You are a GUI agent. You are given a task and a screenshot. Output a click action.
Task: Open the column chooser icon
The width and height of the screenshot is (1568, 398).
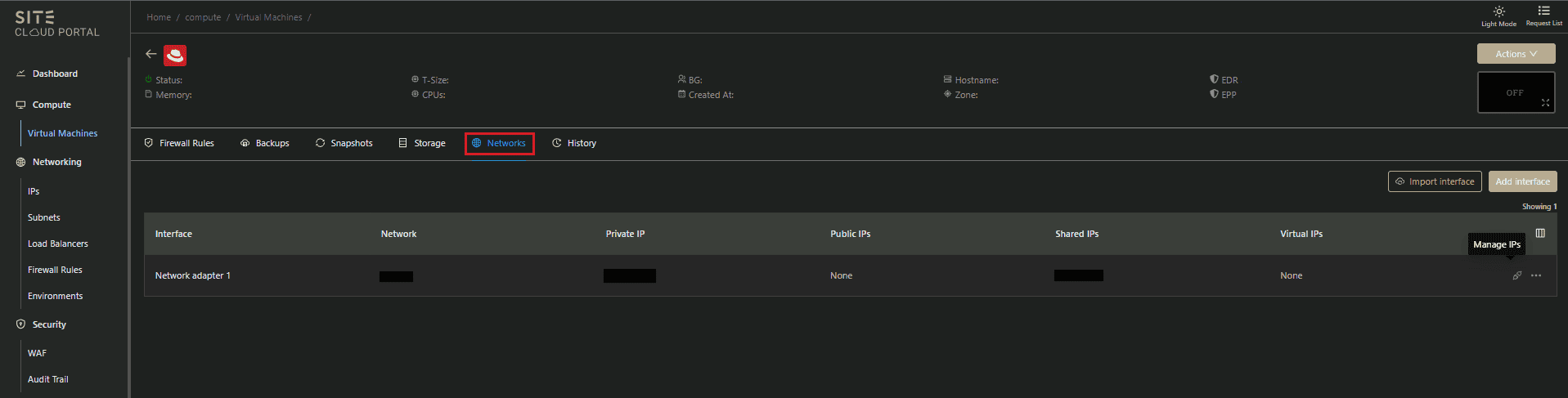(x=1540, y=234)
